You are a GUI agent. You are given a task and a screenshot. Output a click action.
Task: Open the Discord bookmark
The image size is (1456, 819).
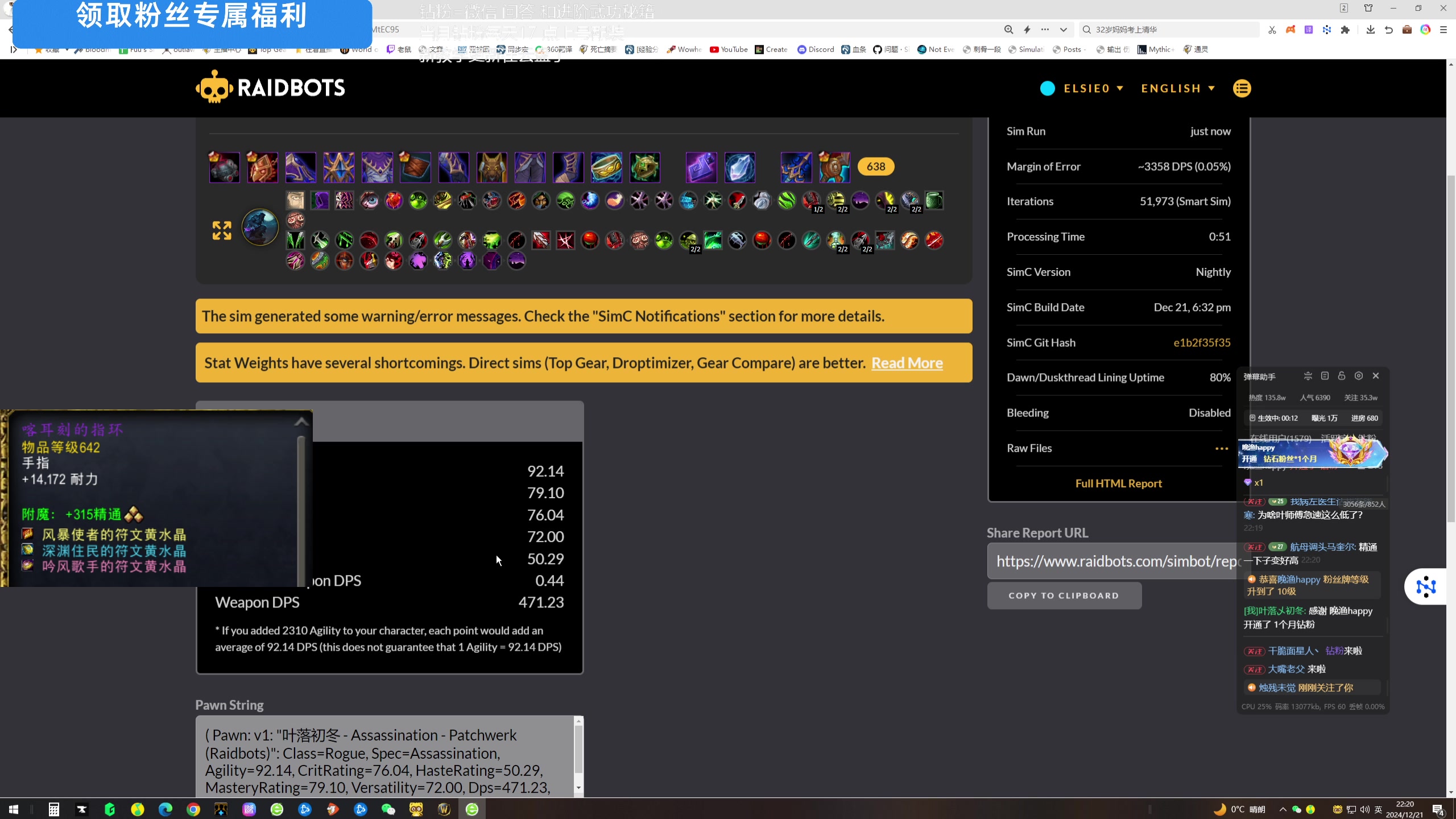(x=816, y=49)
